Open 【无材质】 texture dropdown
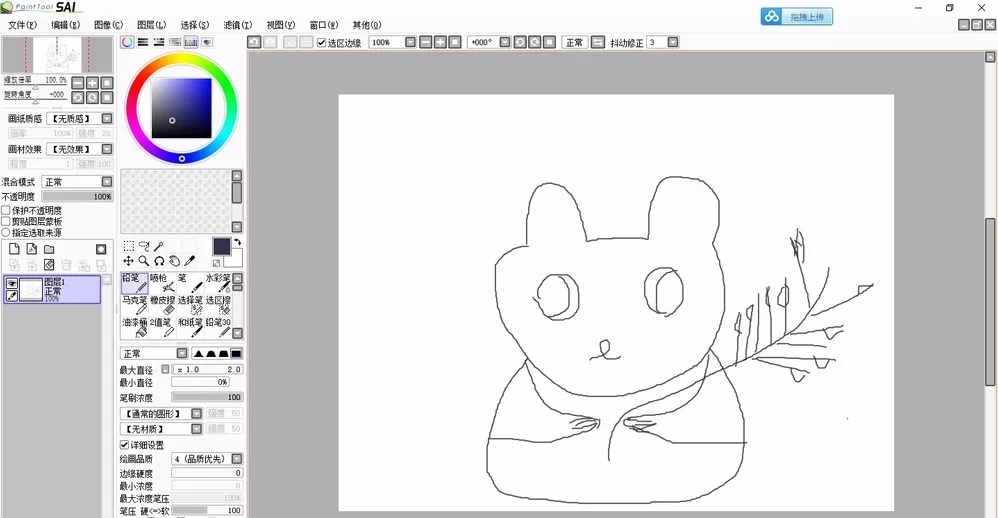 197,429
